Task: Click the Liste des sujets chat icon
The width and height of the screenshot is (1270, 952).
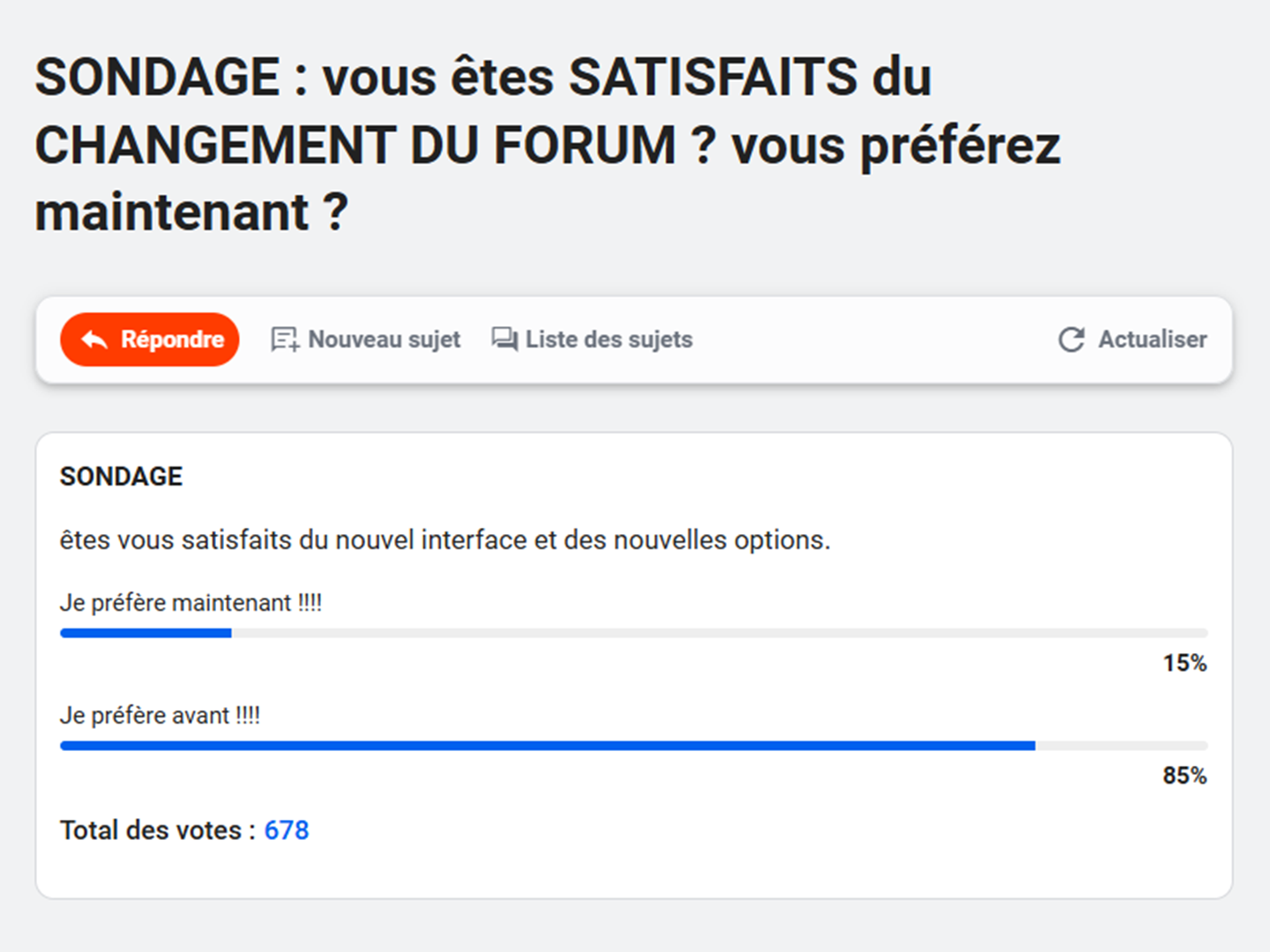Action: click(504, 339)
